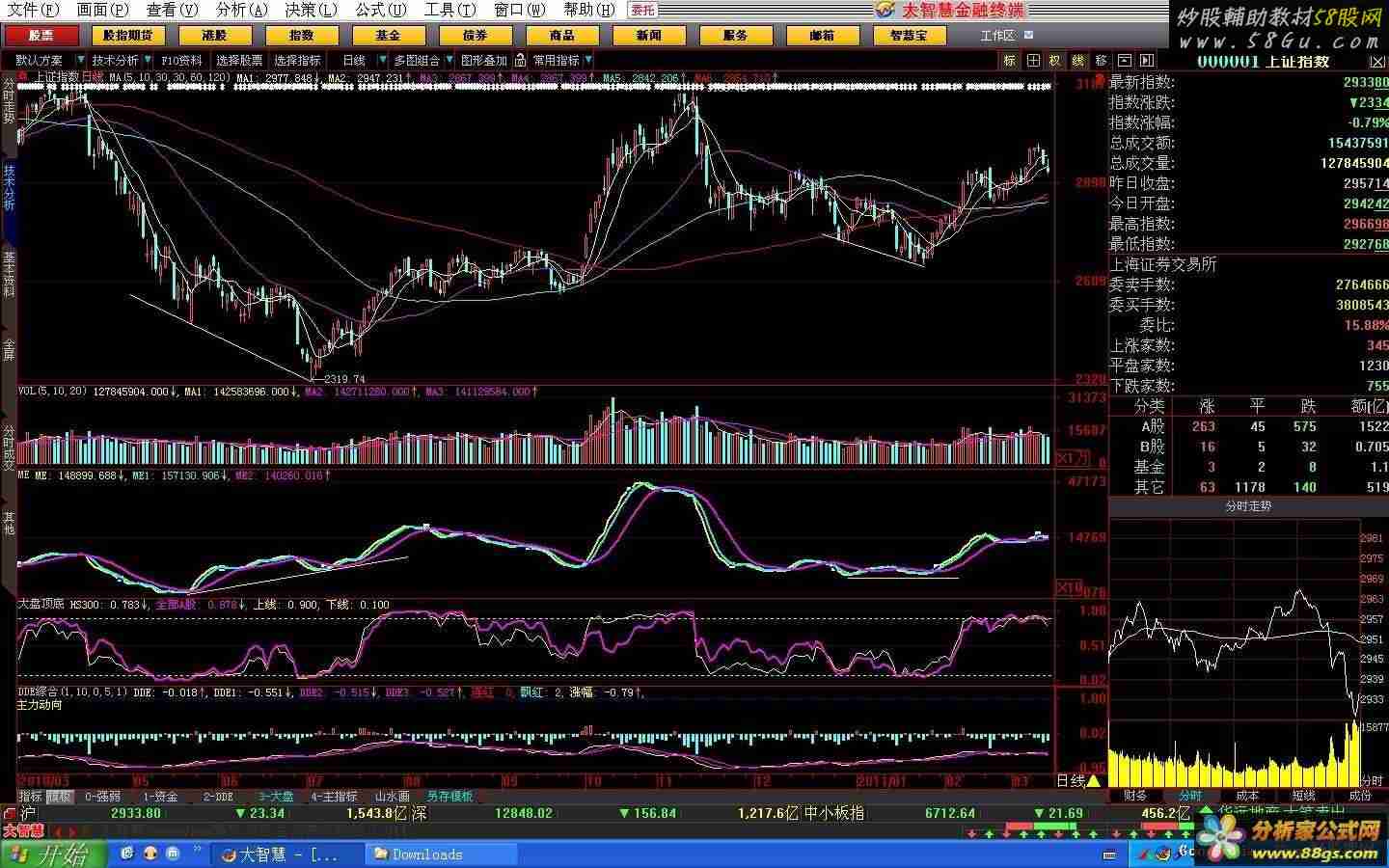Click the 服务 button
The height and width of the screenshot is (868, 1389).
point(736,35)
